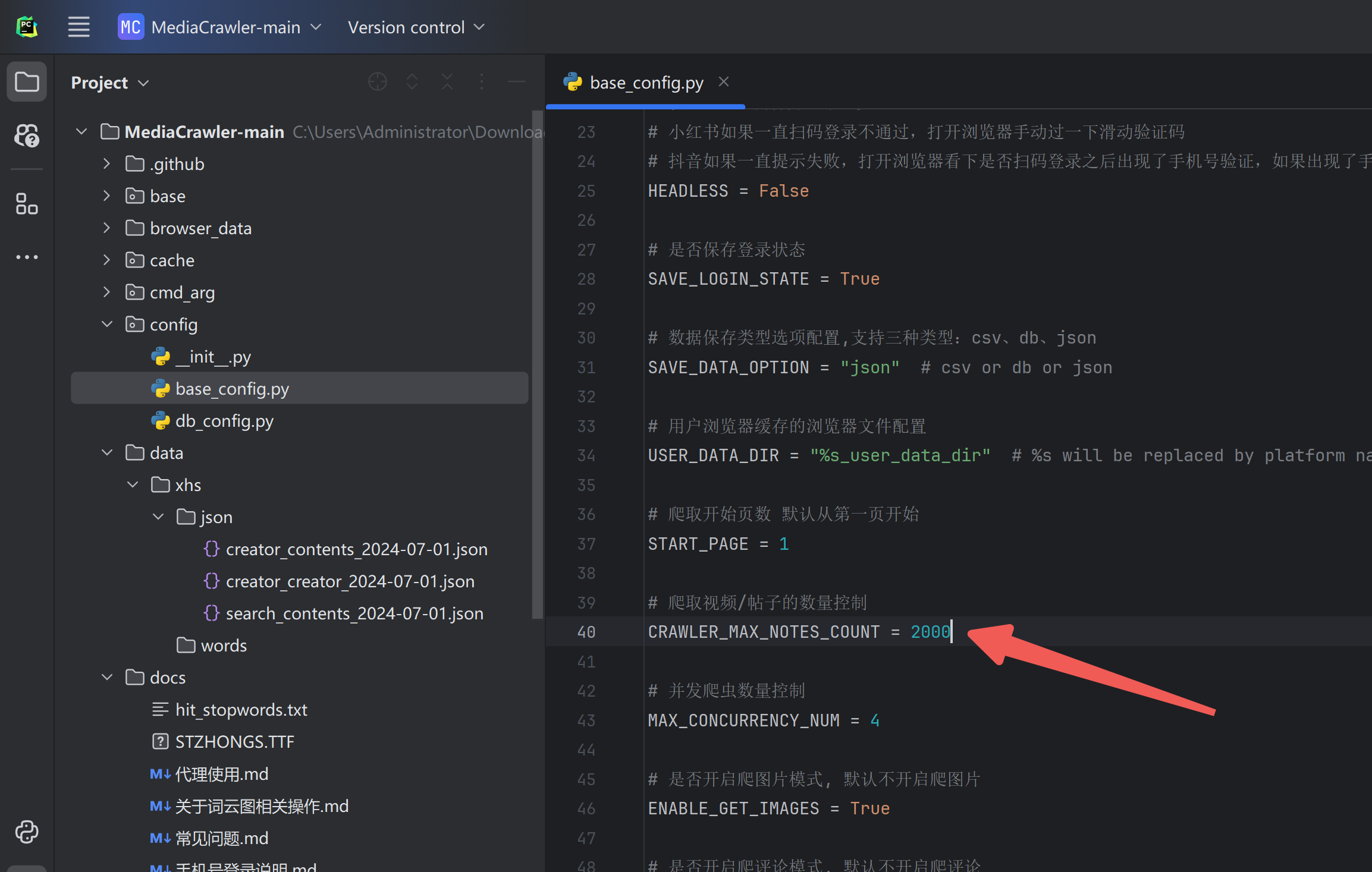1372x872 pixels.
Task: Click the Select Opened File crosshair icon
Action: (378, 82)
